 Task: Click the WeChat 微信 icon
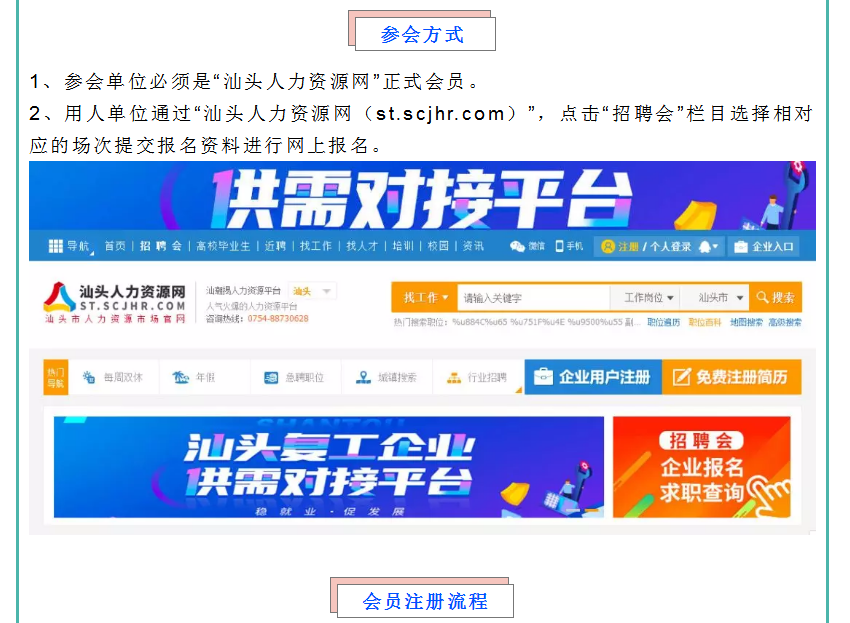517,247
